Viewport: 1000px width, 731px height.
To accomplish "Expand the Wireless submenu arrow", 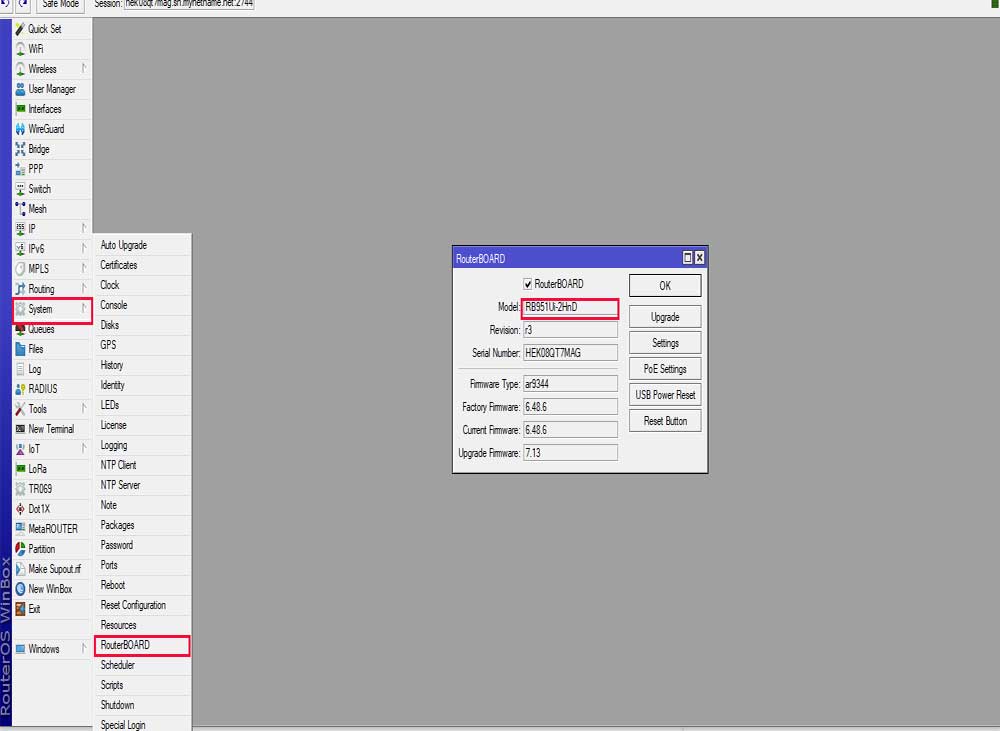I will tap(84, 68).
